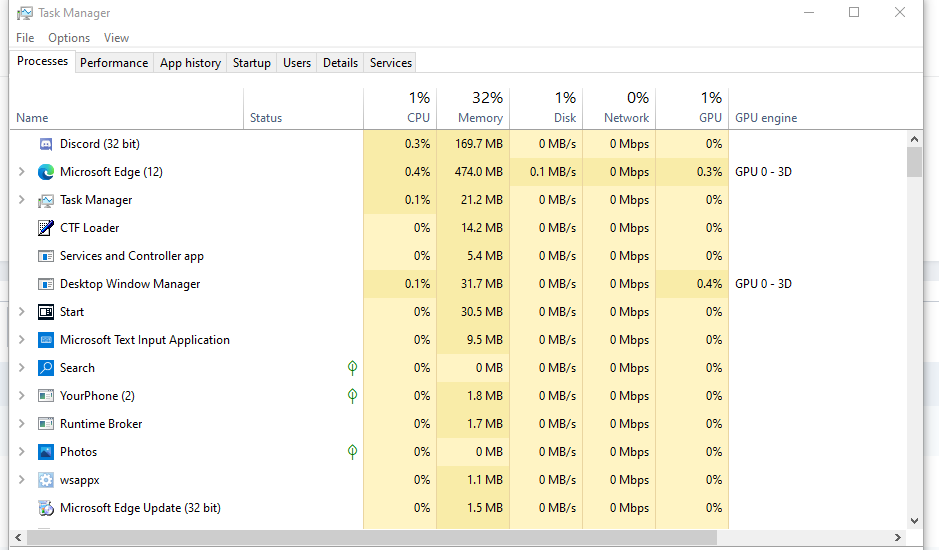Expand the Runtime Broker group
Screen dimensions: 939x550
point(22,424)
